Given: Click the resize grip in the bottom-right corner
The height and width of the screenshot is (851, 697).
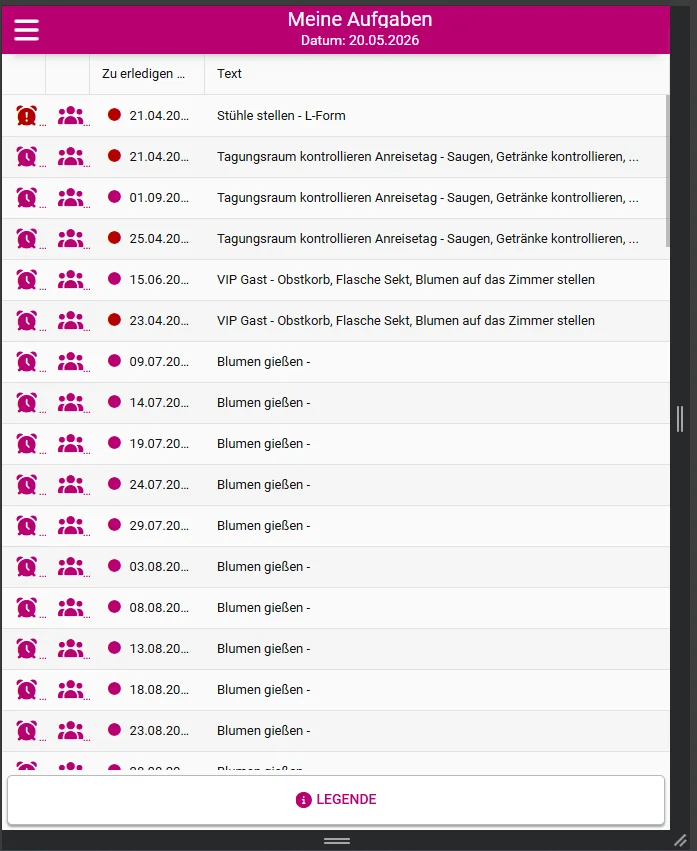Looking at the screenshot, I should click(680, 841).
